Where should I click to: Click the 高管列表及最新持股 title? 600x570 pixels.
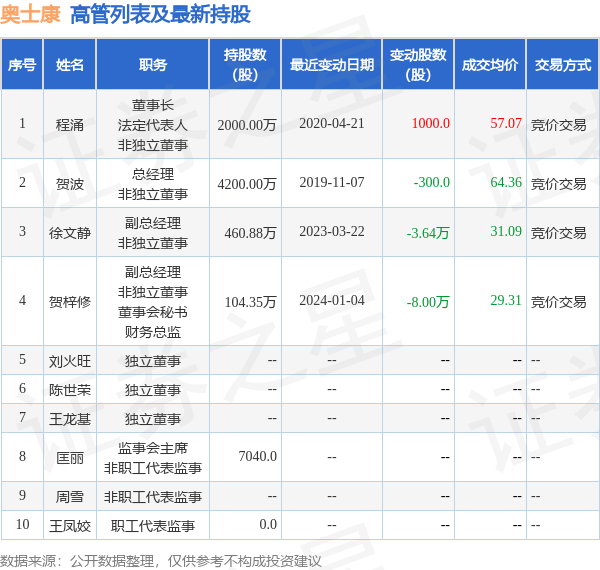tap(160, 15)
